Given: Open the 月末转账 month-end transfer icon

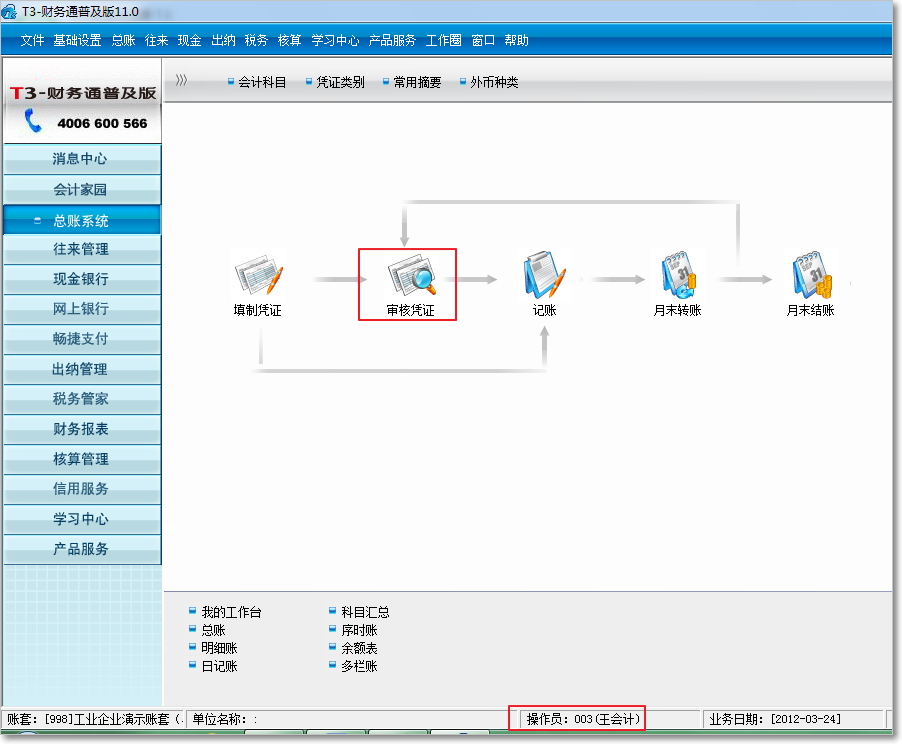Looking at the screenshot, I should (x=677, y=275).
